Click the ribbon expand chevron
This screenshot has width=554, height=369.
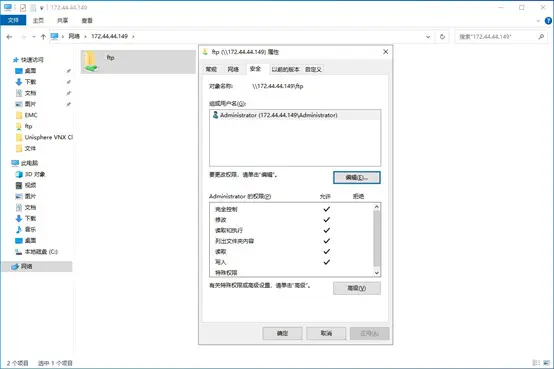tap(538, 21)
